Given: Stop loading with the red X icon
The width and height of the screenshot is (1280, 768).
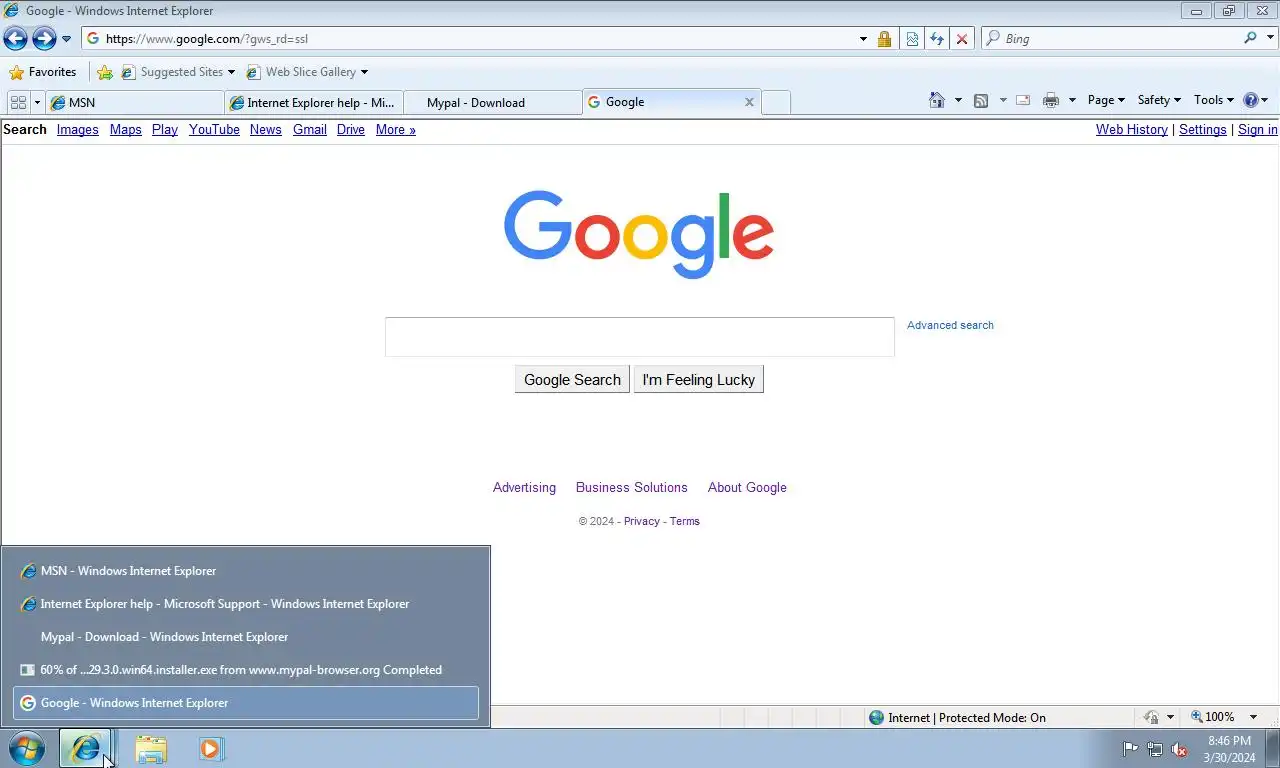Looking at the screenshot, I should point(962,39).
